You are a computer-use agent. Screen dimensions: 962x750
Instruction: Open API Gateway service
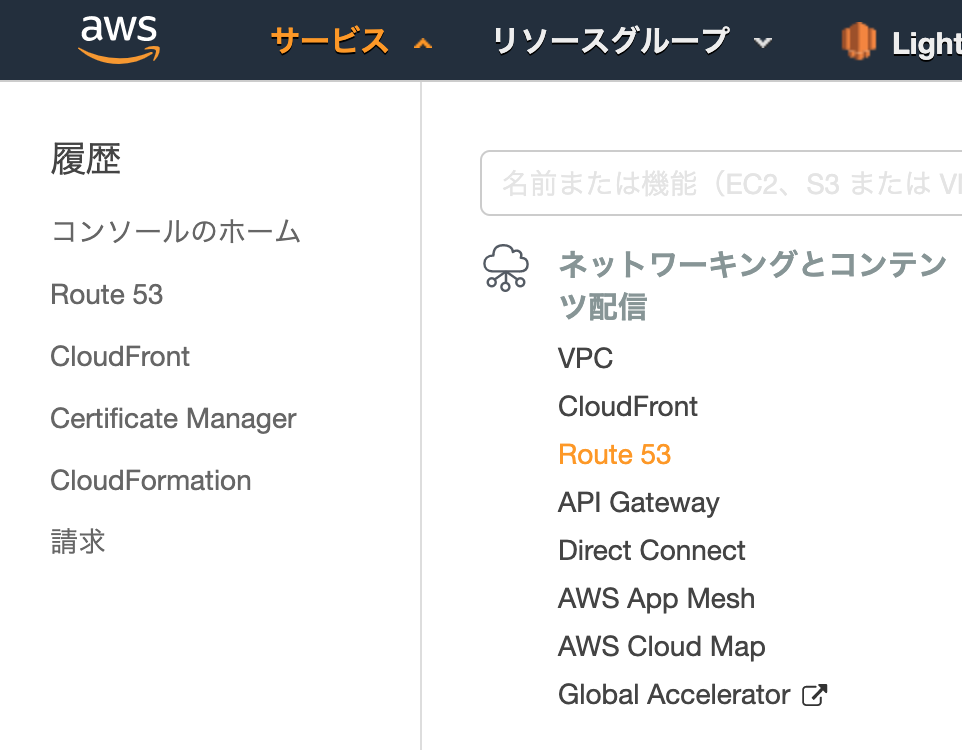[639, 502]
